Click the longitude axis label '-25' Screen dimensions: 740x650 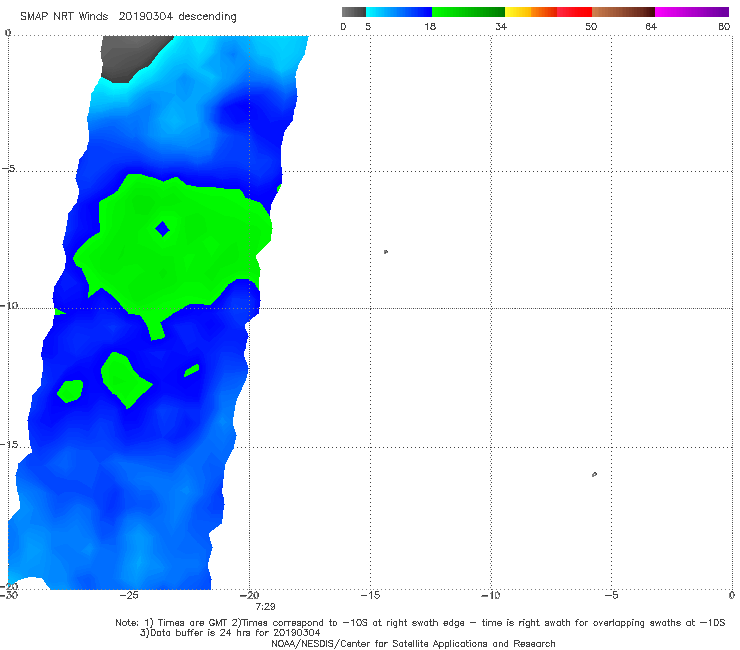pos(129,595)
